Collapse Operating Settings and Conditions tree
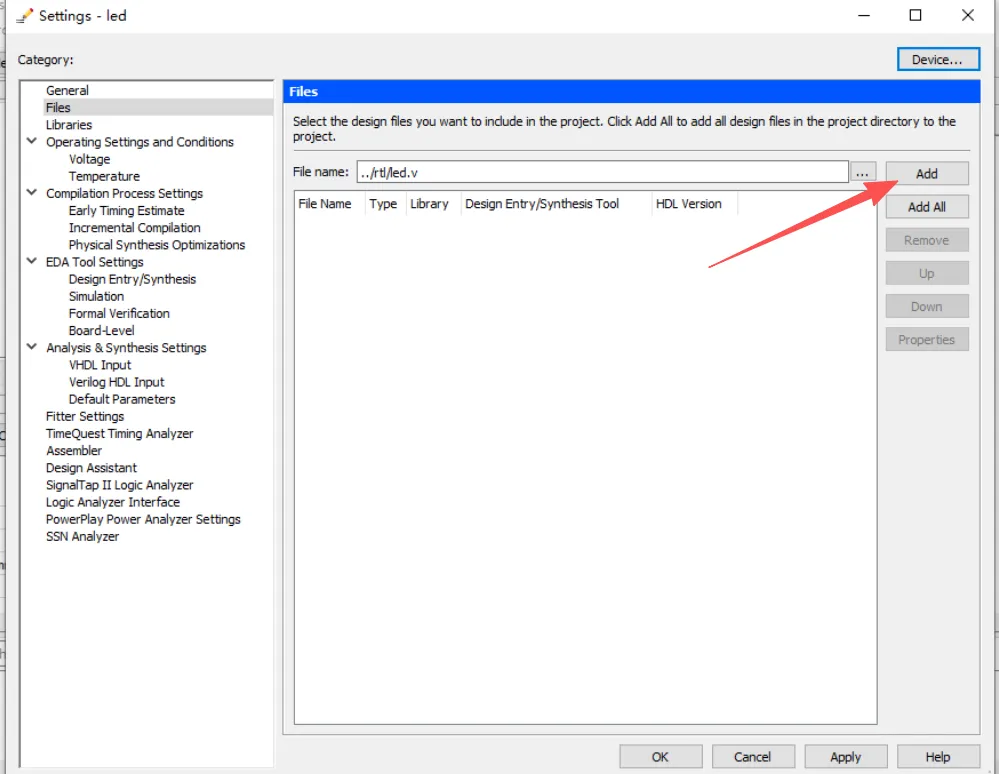Viewport: 999px width, 774px height. pos(31,141)
